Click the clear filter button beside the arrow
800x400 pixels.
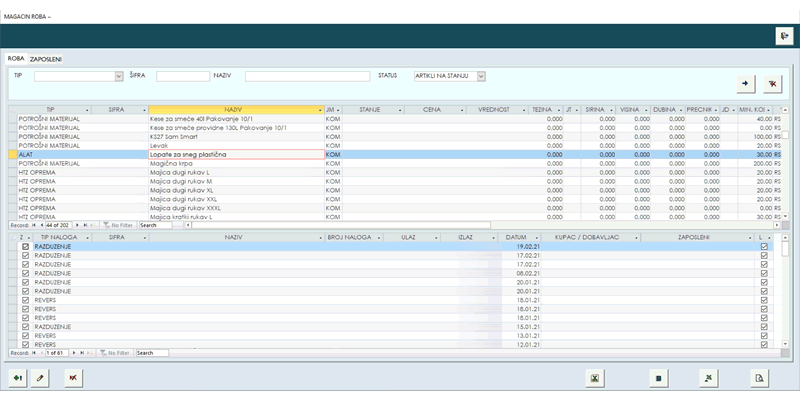tap(772, 84)
